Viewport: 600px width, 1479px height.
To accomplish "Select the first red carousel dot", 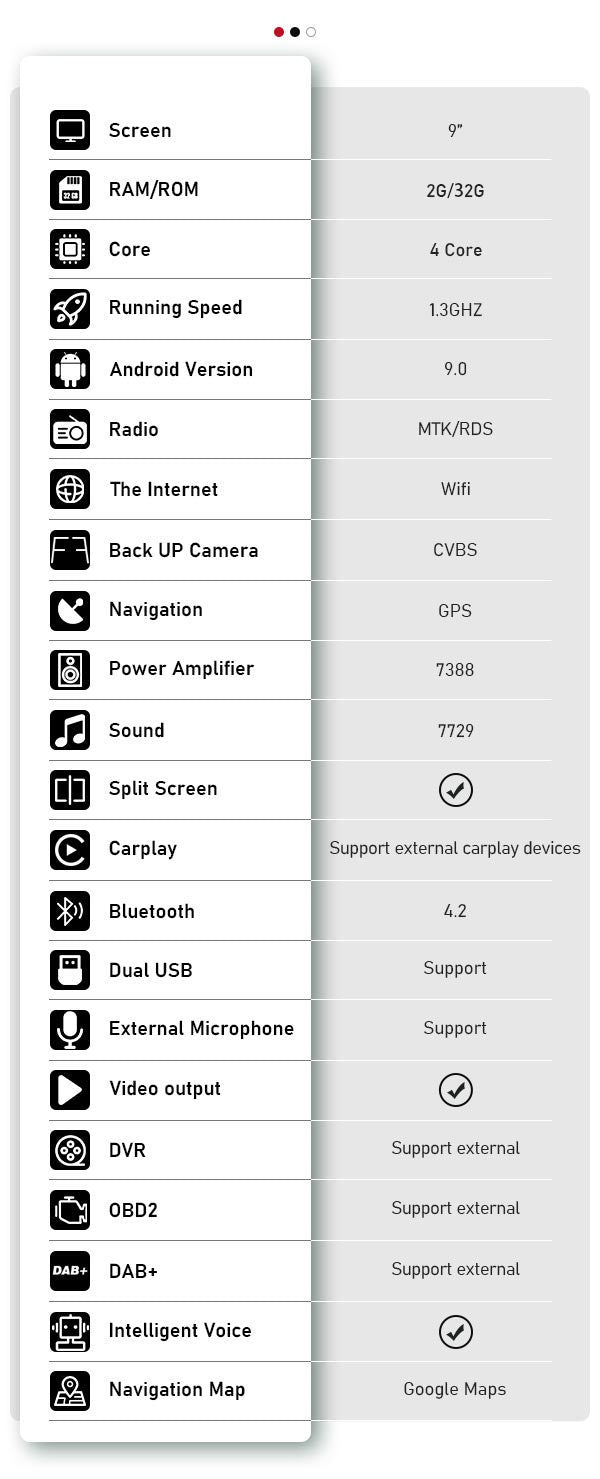I will 279,32.
